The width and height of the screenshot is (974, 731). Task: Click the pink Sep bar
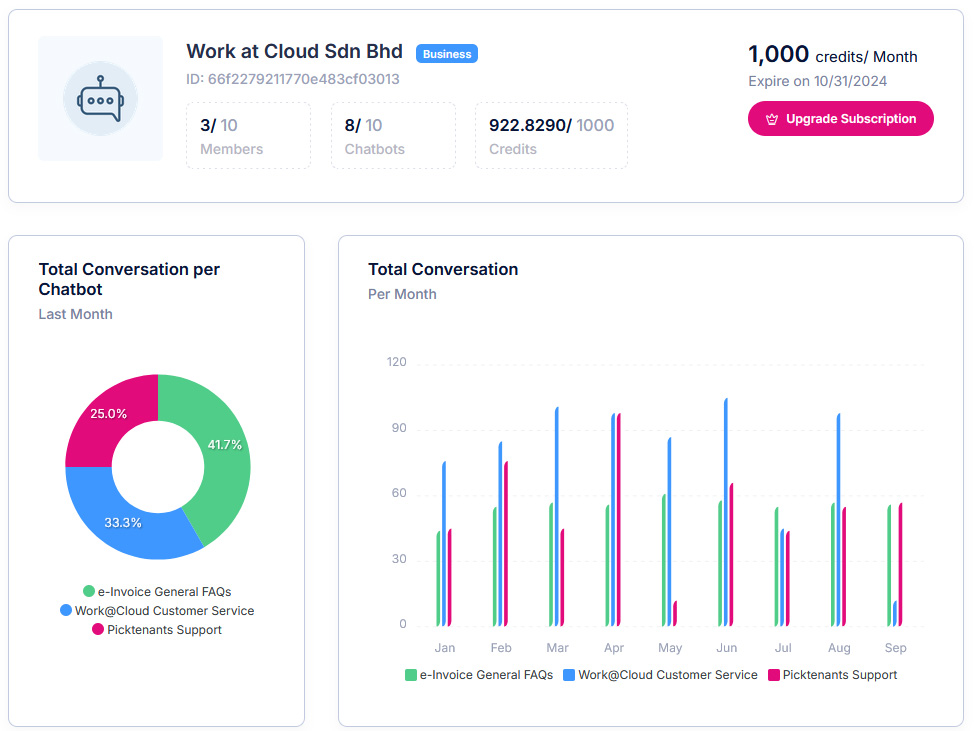tap(901, 565)
